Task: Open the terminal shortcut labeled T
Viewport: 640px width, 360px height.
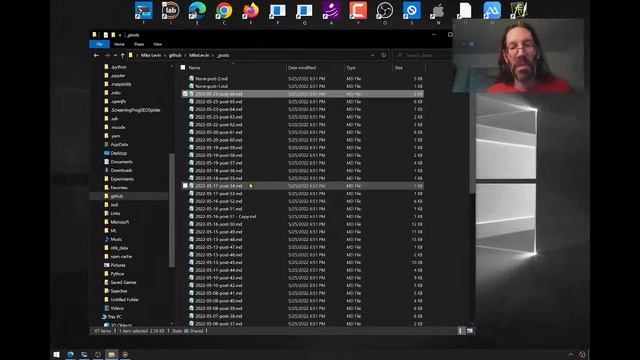Action: coord(144,11)
